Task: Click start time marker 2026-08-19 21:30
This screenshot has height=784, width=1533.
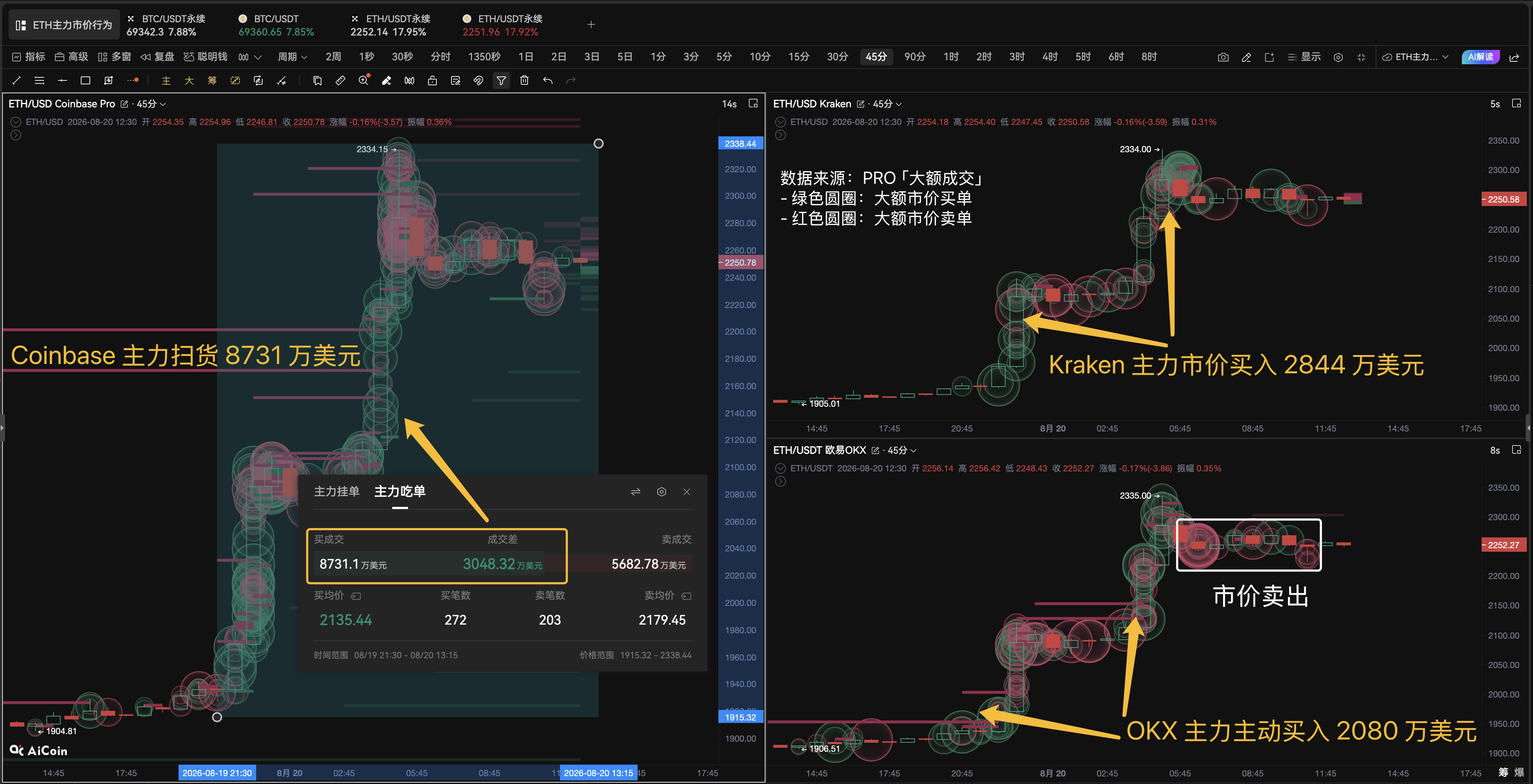Action: coord(217,773)
